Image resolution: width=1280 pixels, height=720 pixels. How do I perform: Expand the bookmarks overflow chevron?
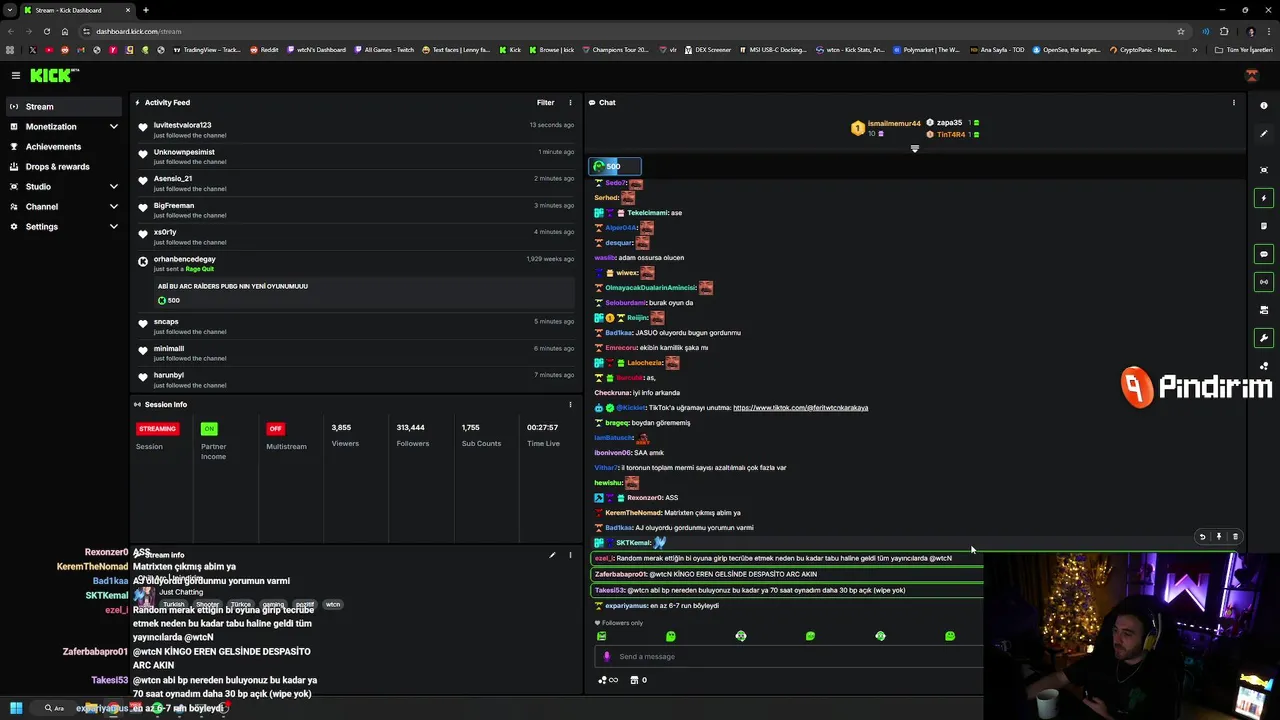(x=1194, y=50)
